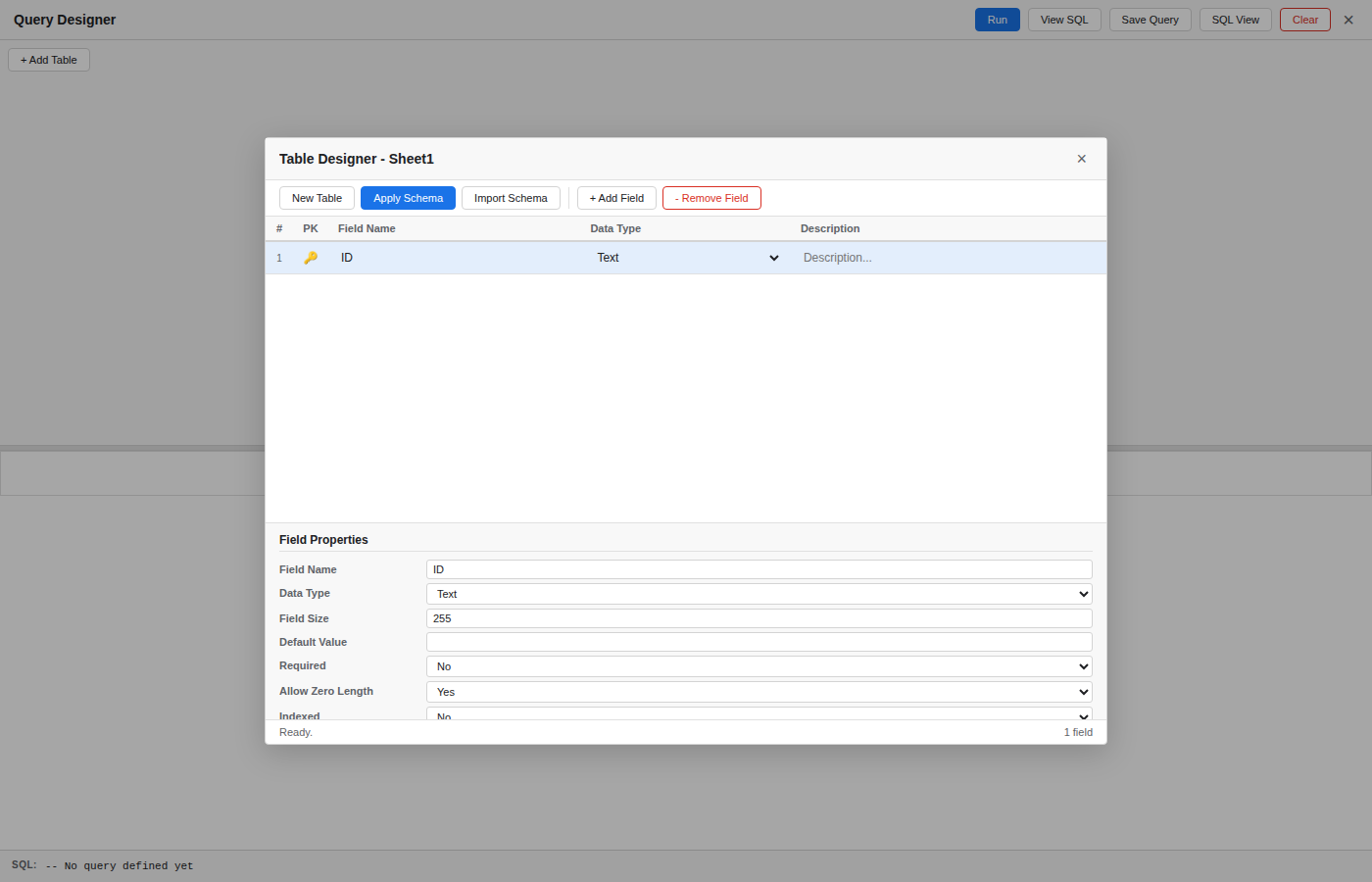1372x882 pixels.
Task: Add a new field with + Add Field
Action: click(x=616, y=198)
